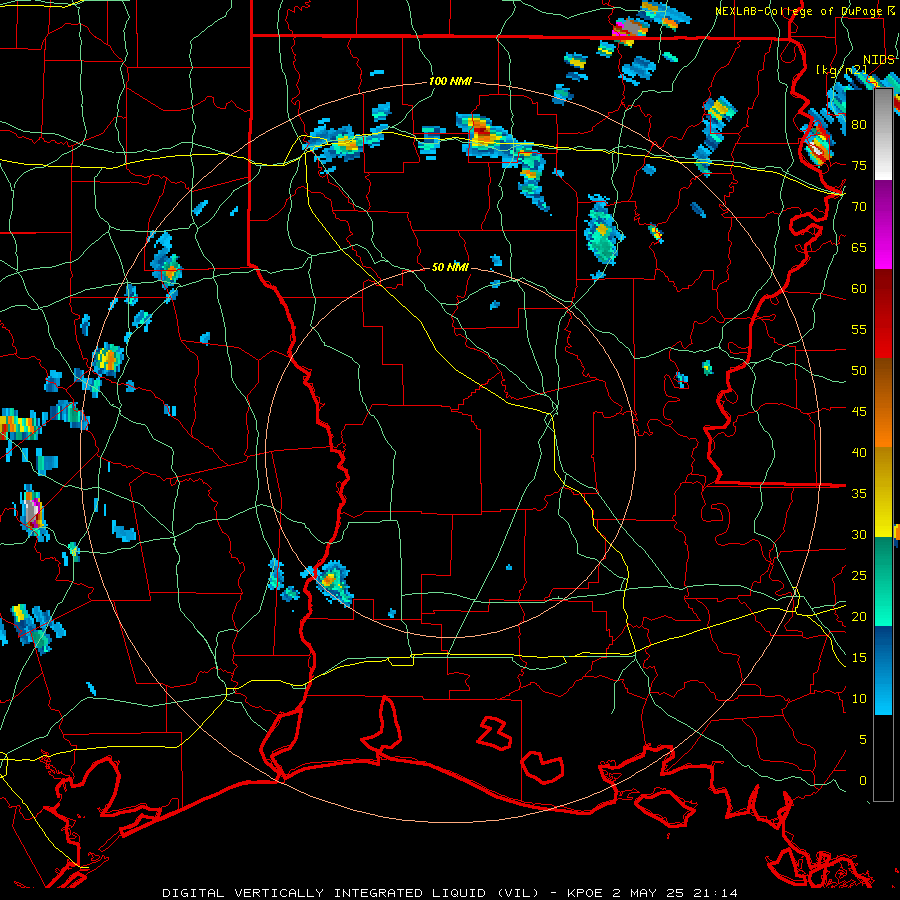Screen dimensions: 900x900
Task: Select the 0 value on the VIL scale
Action: tap(863, 781)
